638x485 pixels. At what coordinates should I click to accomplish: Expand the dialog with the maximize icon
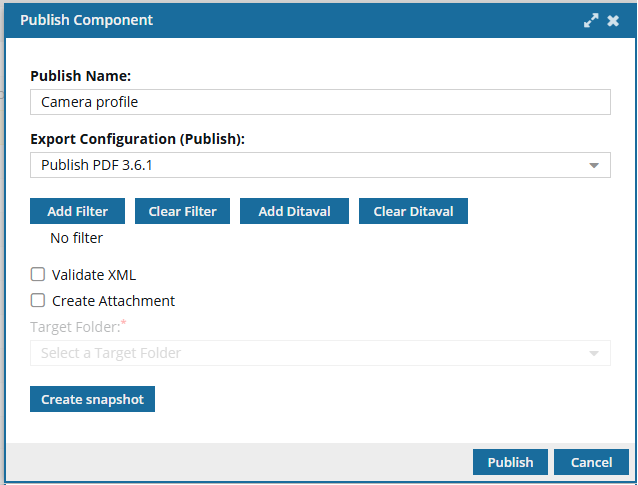592,20
